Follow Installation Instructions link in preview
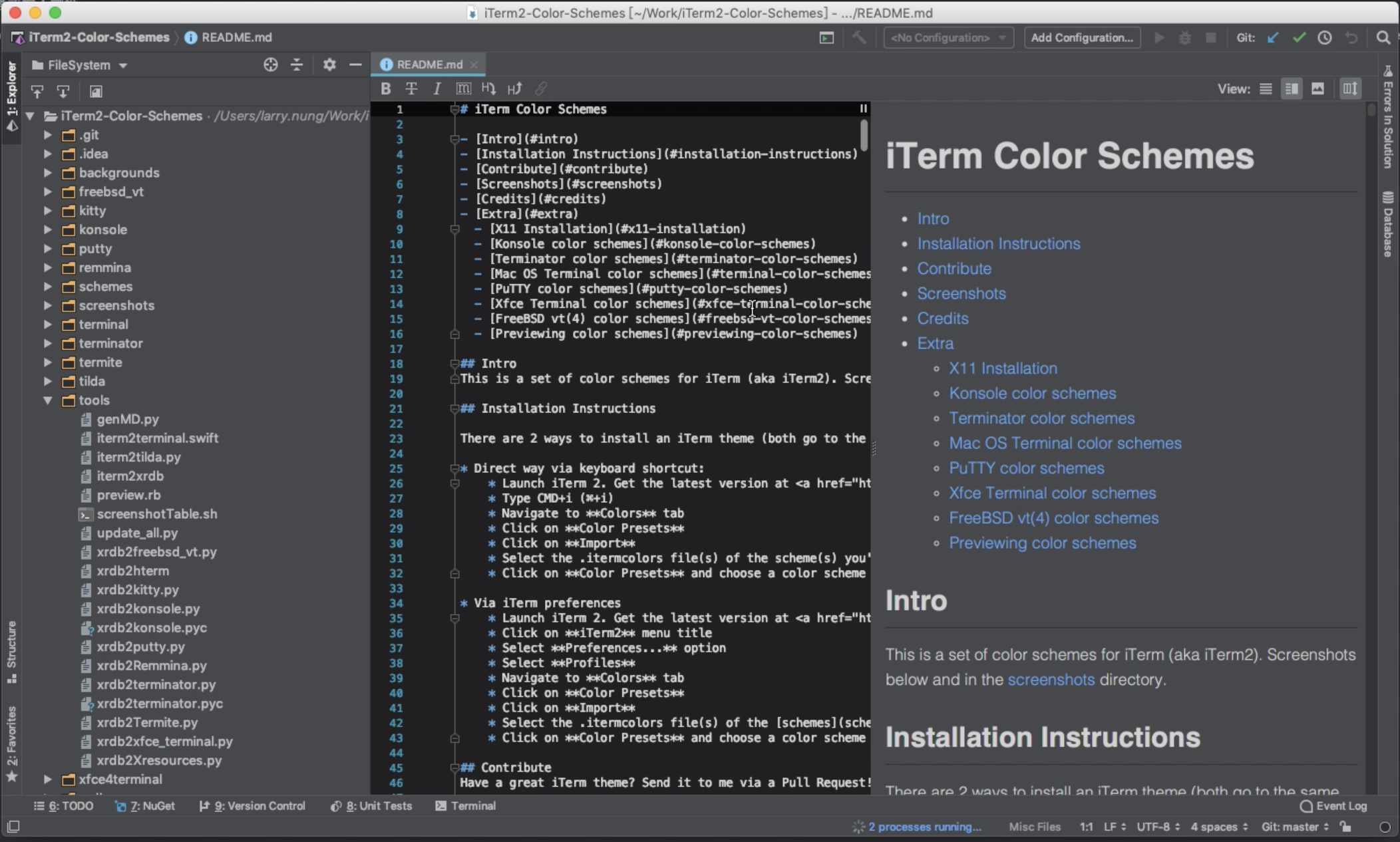Screen dimensions: 1400x842 (999, 243)
